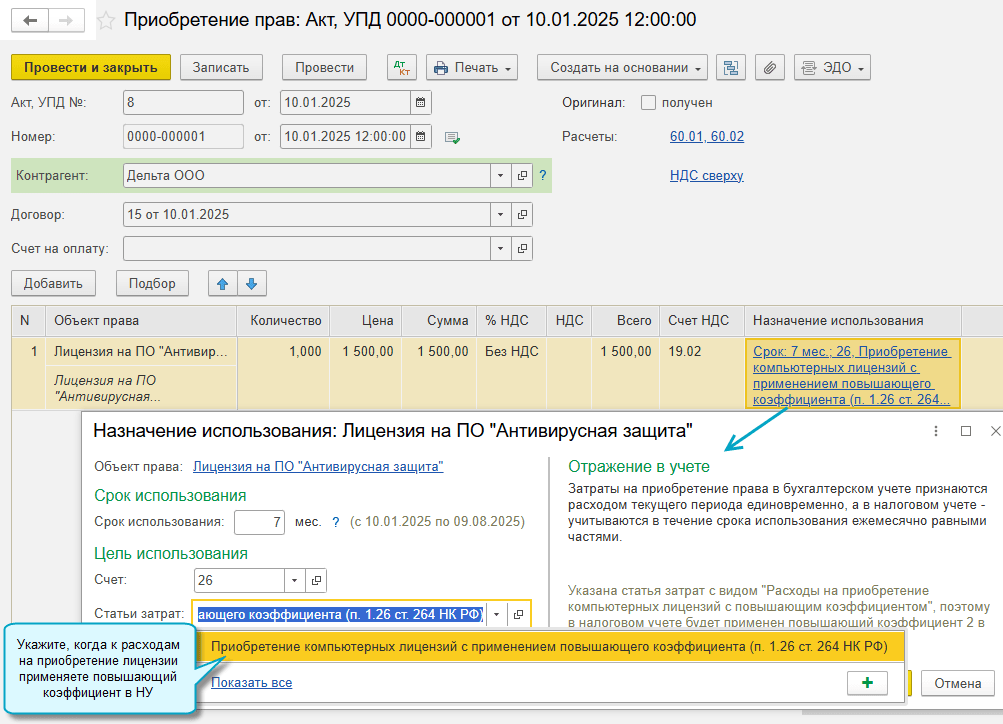Click green plus create button

(867, 682)
